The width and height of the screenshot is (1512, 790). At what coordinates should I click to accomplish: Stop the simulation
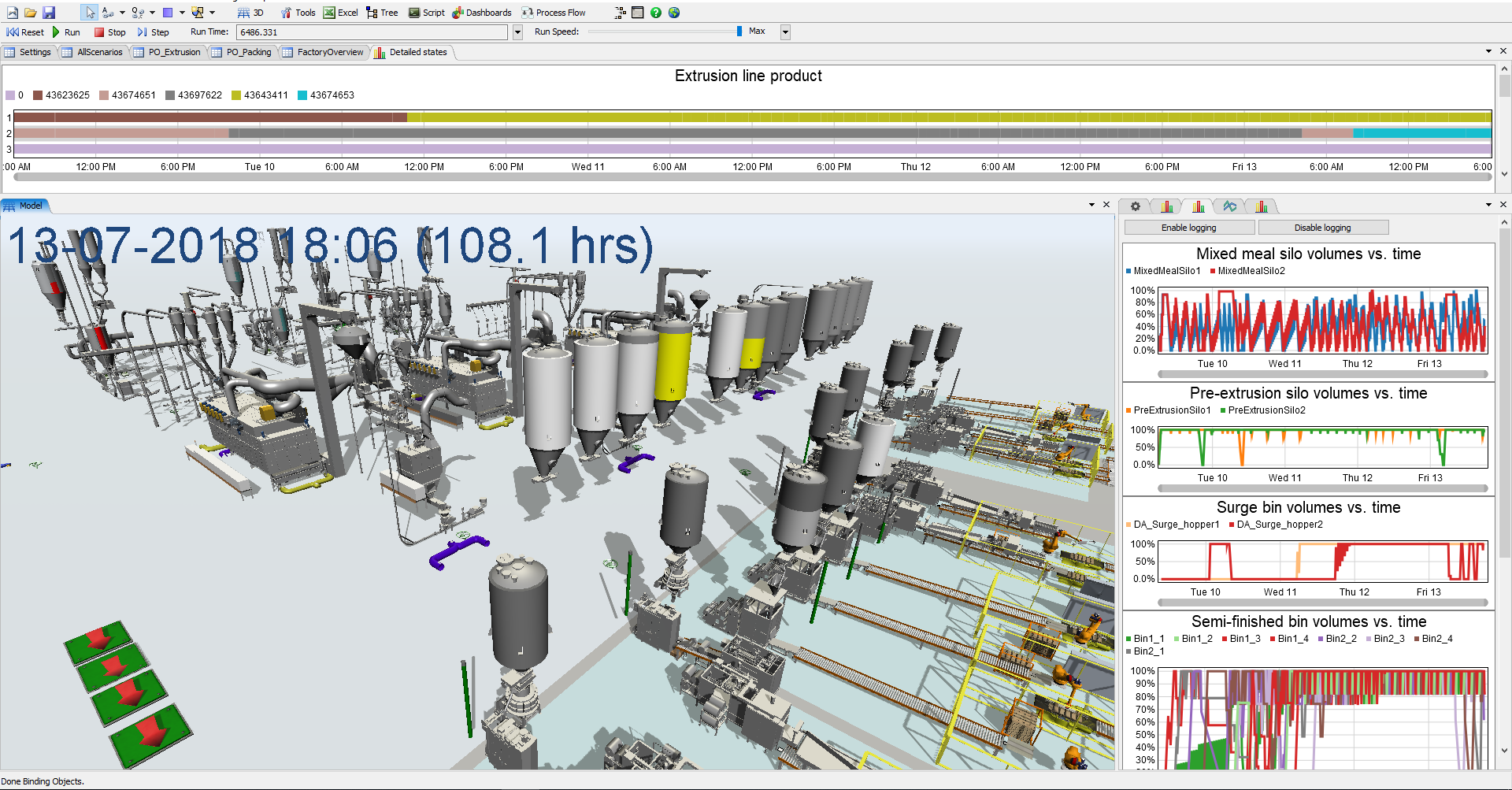point(109,32)
